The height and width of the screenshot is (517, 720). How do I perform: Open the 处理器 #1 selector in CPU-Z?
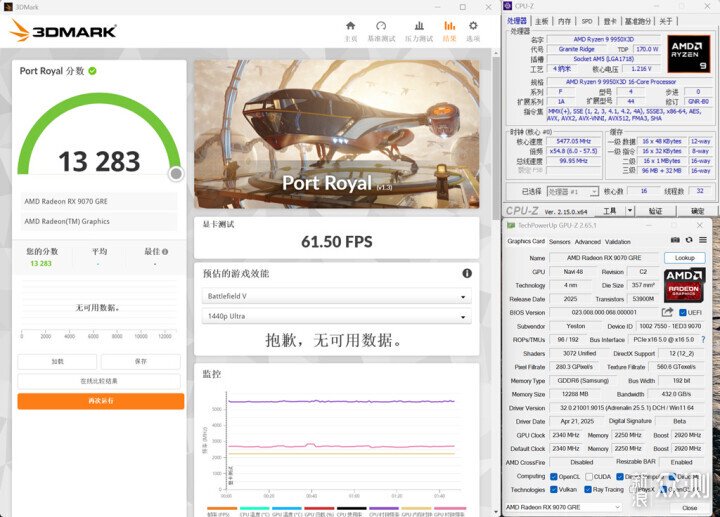pos(573,191)
